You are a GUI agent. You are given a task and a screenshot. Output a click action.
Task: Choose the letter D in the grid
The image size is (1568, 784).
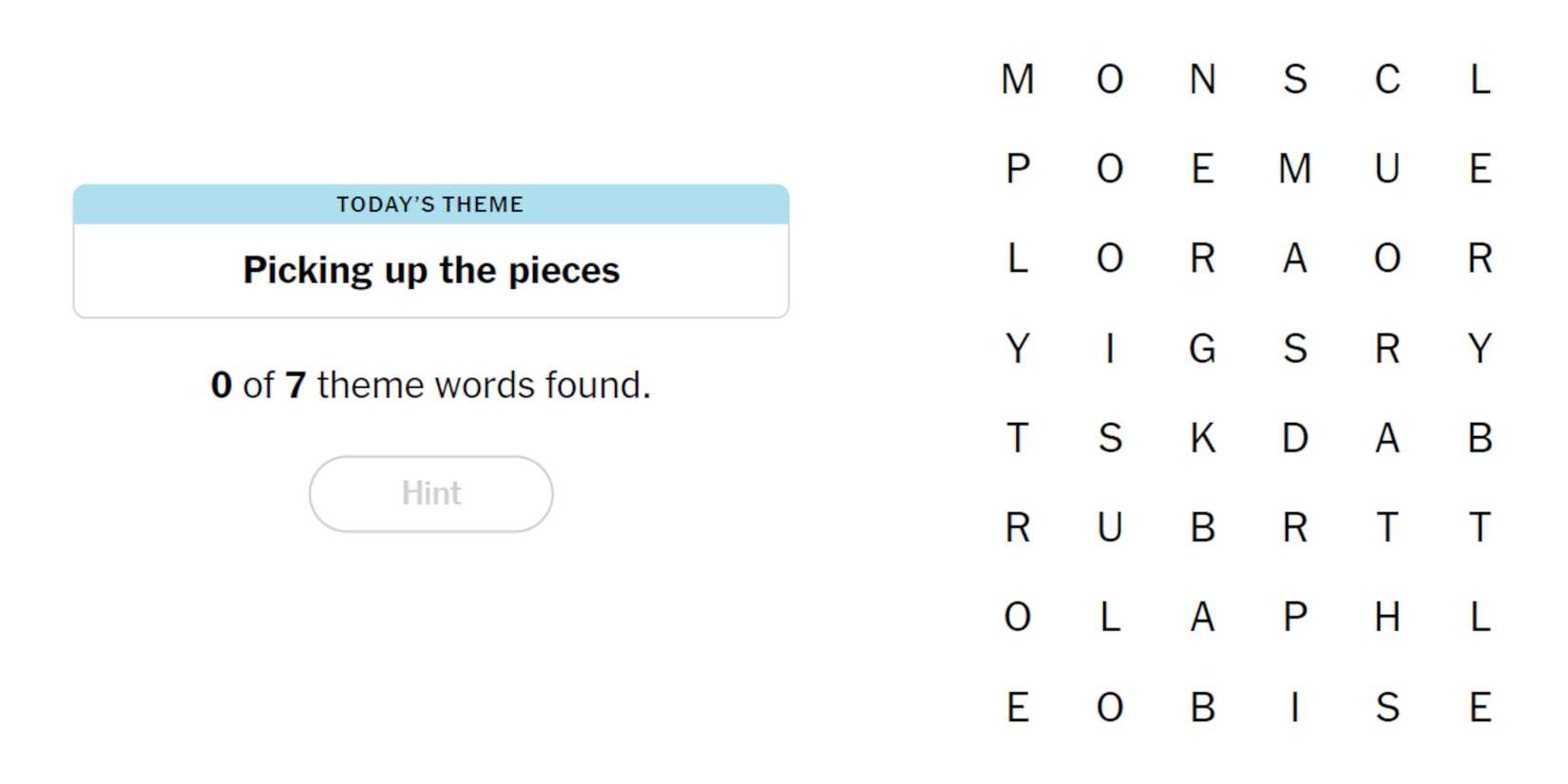click(x=1294, y=438)
